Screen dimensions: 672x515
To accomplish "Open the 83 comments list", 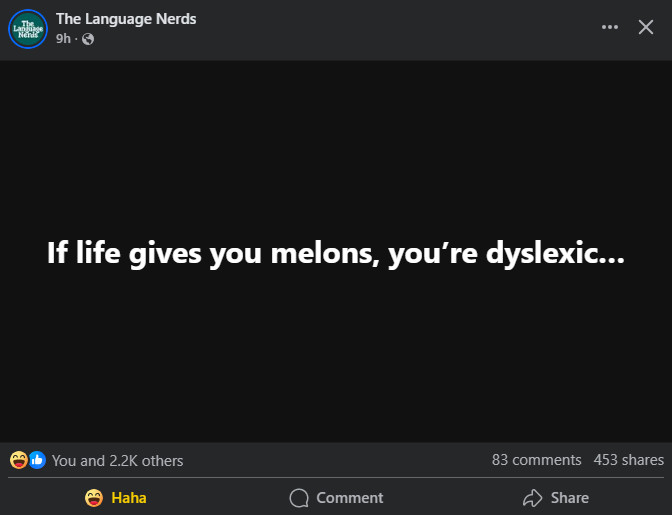I will [x=536, y=460].
